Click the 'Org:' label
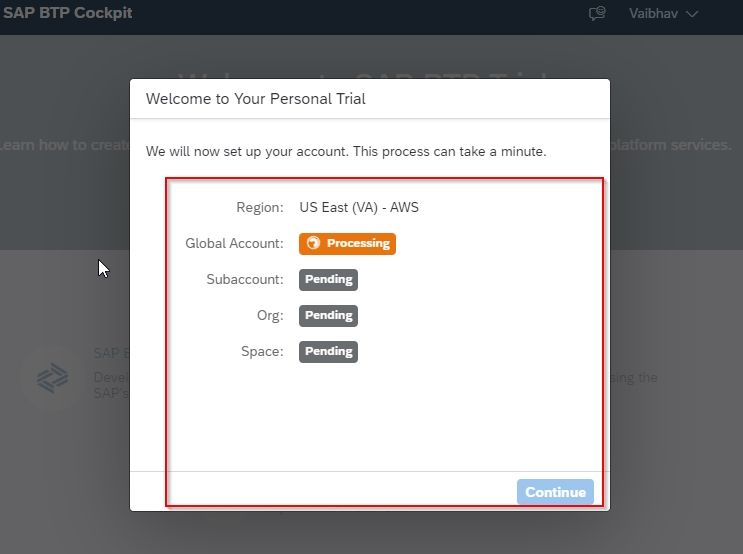The width and height of the screenshot is (743, 554). coord(270,315)
